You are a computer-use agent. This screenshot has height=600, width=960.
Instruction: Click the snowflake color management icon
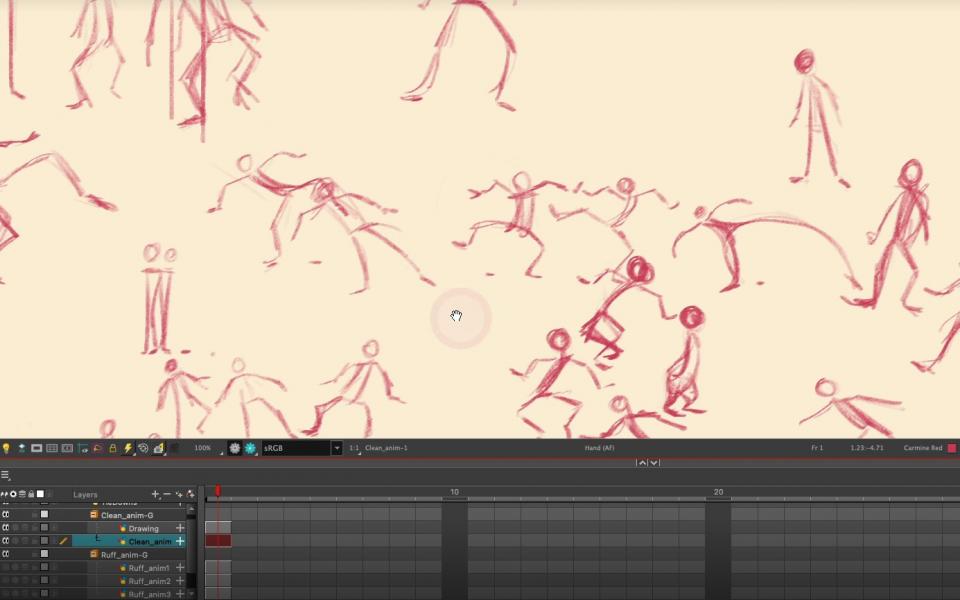point(234,448)
